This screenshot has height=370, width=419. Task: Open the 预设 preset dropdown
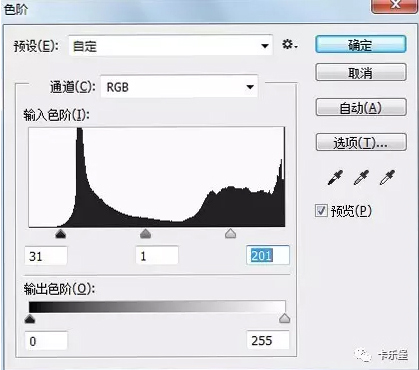(x=170, y=45)
